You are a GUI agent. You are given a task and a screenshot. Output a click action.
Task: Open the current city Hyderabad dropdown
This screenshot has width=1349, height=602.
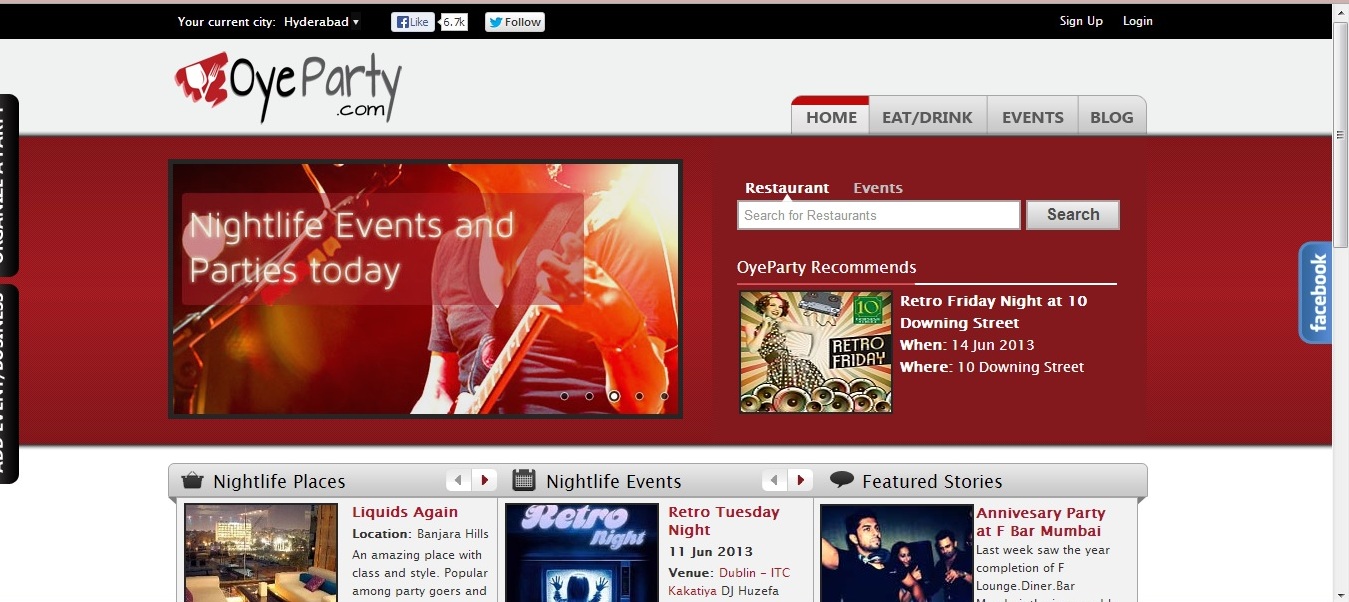pos(321,22)
